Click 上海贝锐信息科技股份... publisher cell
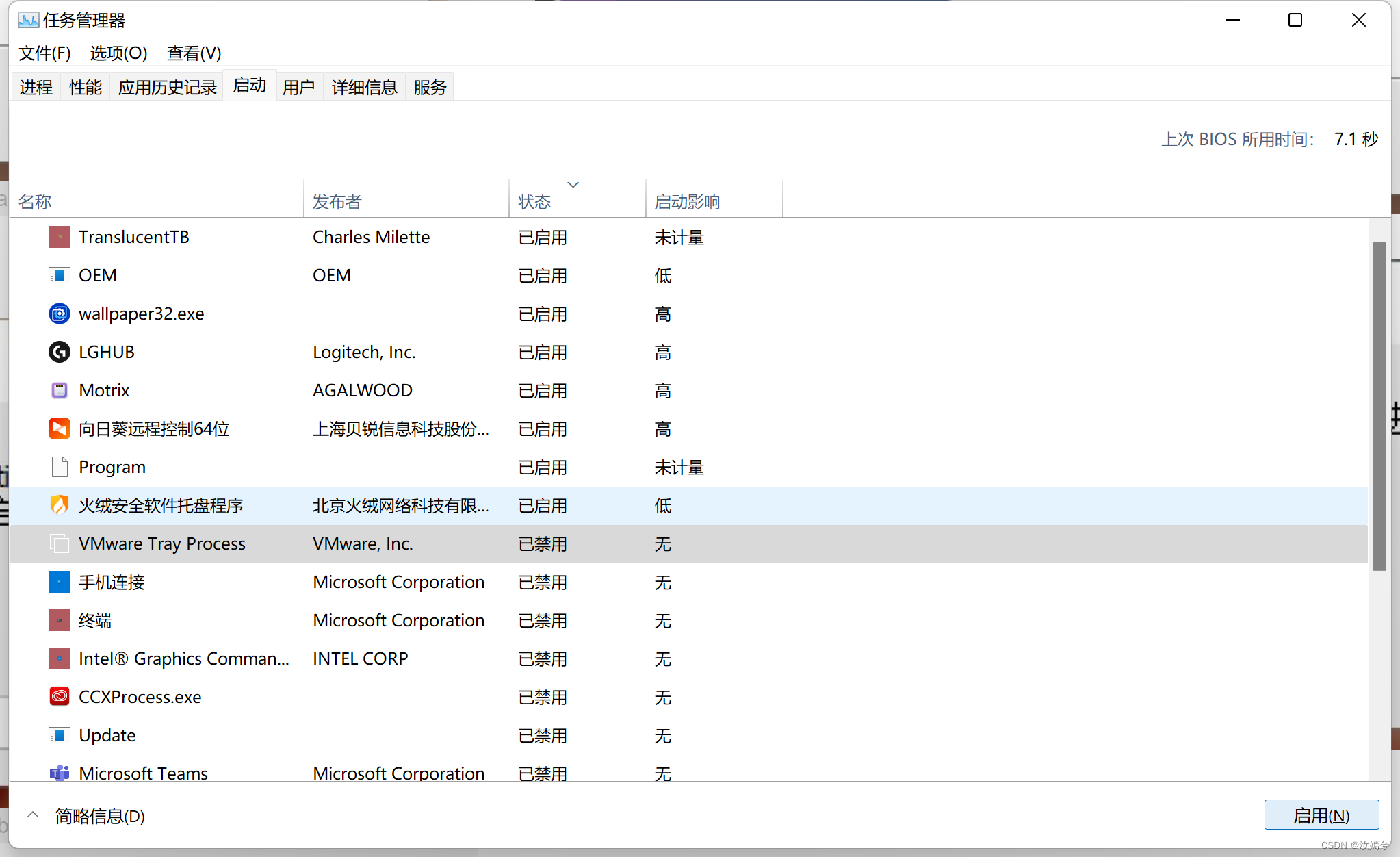 coord(401,428)
